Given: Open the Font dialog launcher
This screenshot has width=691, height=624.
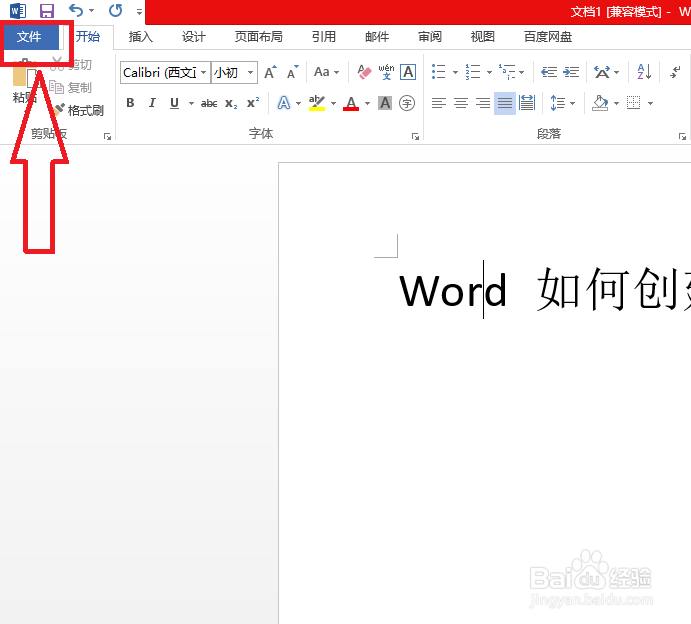Looking at the screenshot, I should (x=415, y=137).
